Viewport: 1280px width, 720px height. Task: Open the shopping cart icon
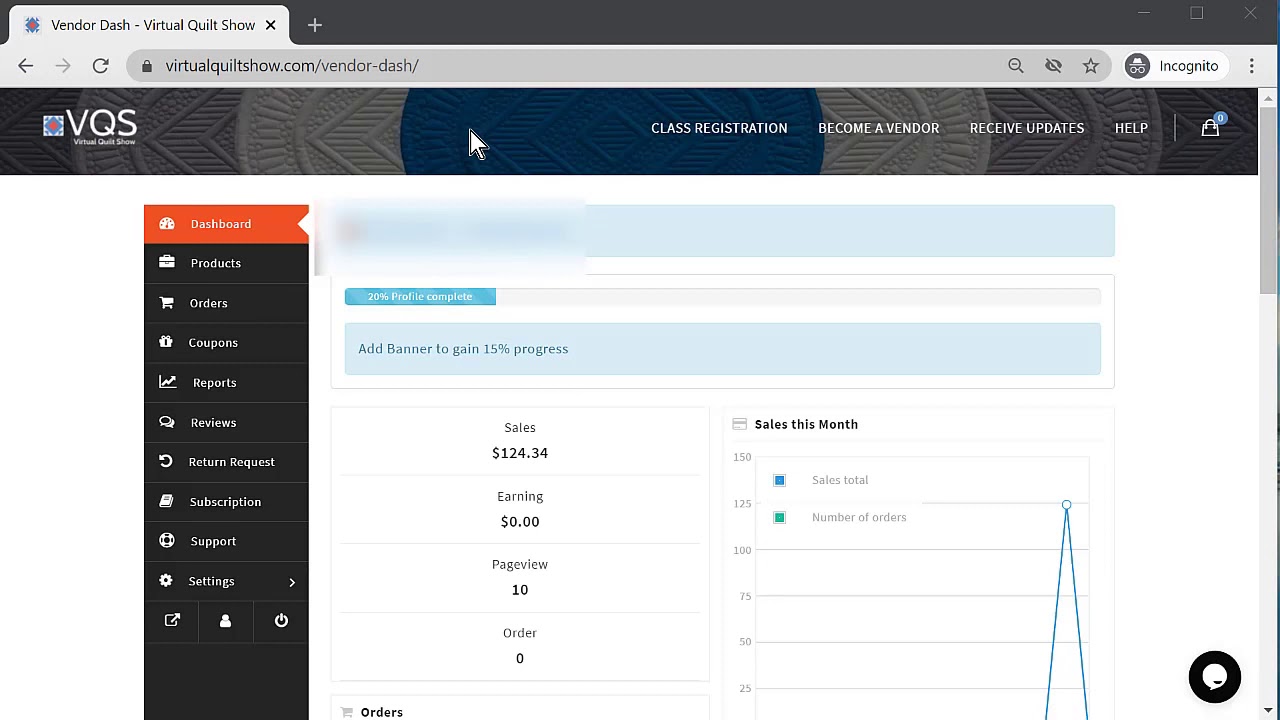point(1210,128)
